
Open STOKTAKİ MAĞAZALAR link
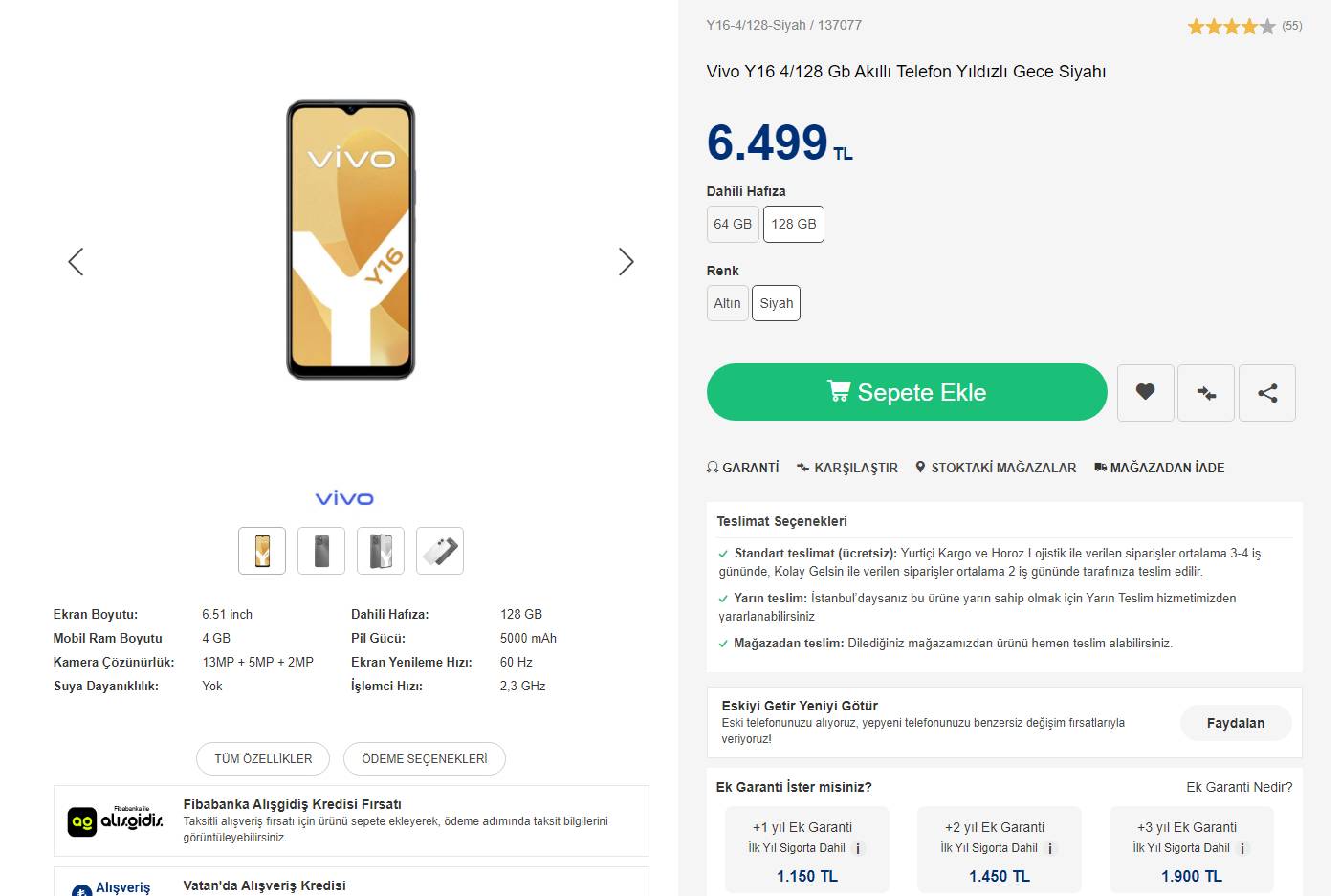(996, 468)
